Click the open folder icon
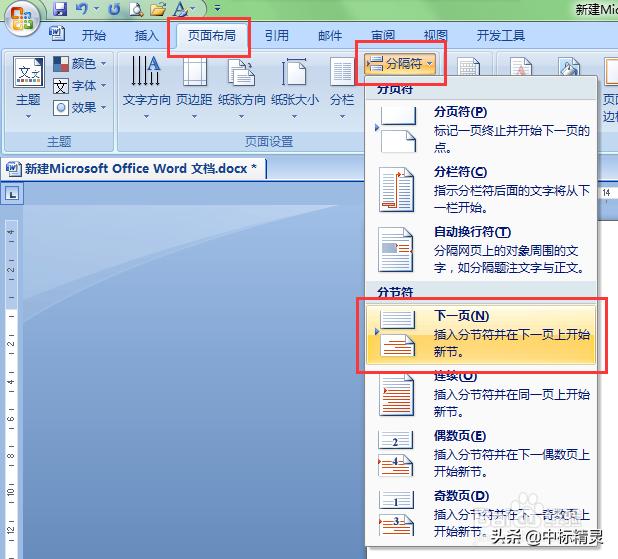This screenshot has width=618, height=559. [x=158, y=9]
